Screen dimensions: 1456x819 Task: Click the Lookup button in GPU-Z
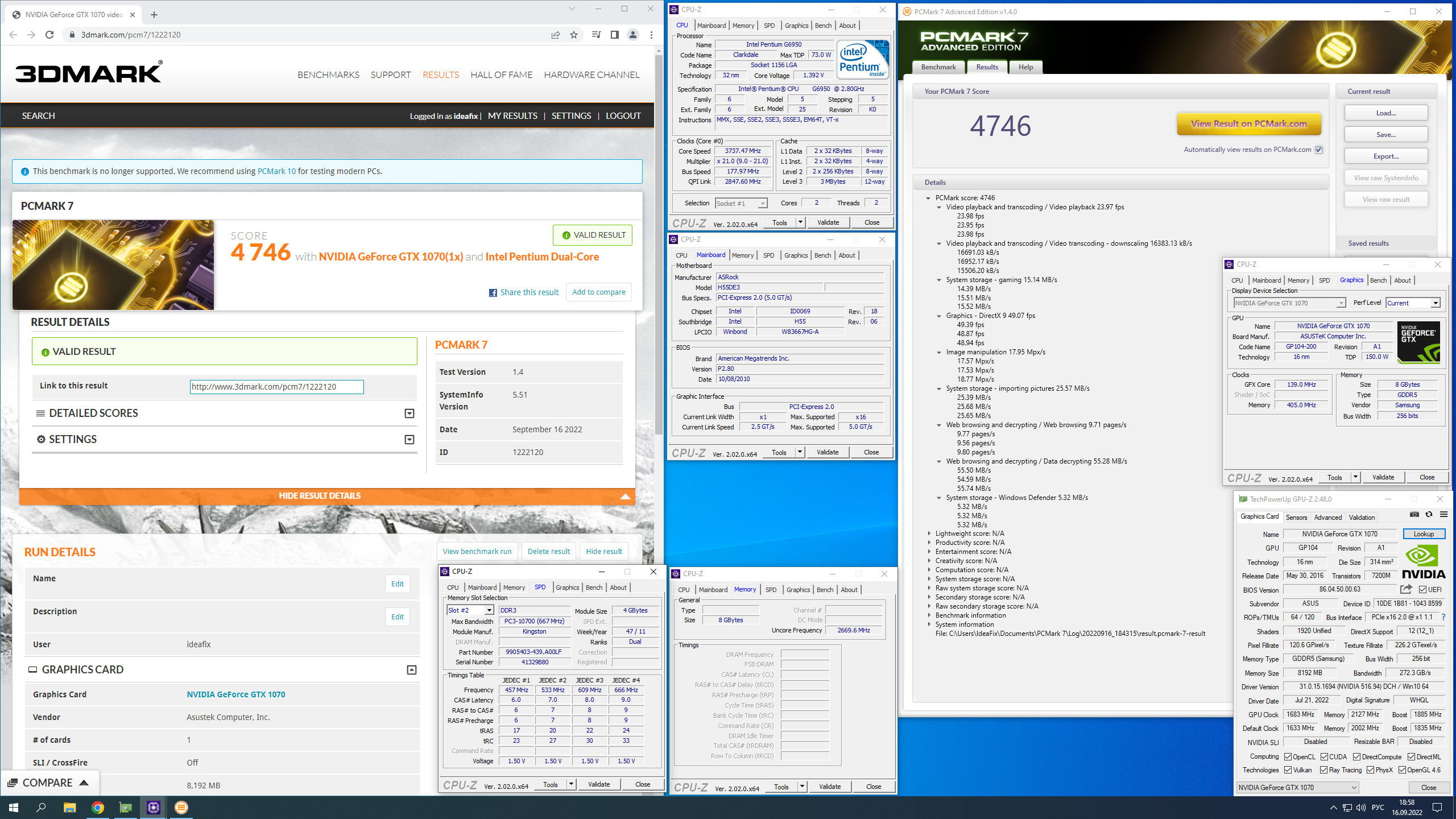[1424, 534]
